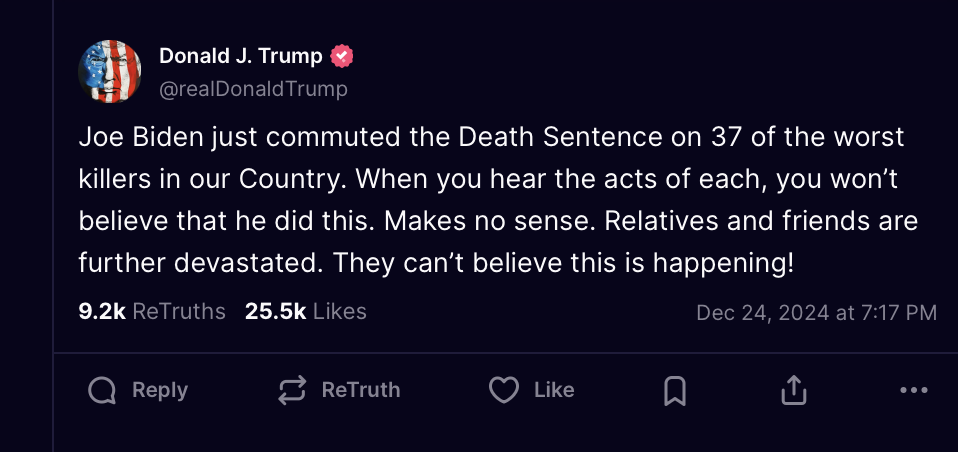Screen dimensions: 958x452
Task: Click the ReTruth arrows icon
Action: click(x=291, y=390)
